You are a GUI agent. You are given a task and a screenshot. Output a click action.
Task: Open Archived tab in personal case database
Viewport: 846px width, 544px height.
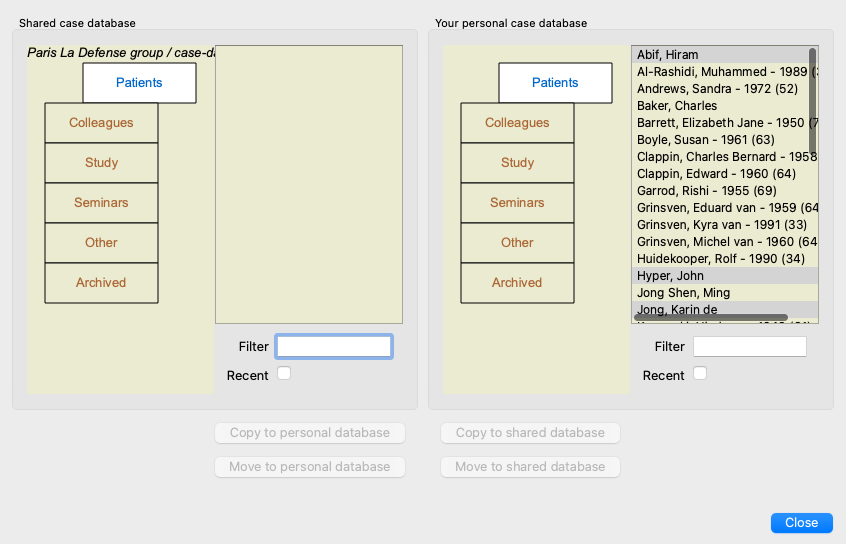[x=517, y=283]
